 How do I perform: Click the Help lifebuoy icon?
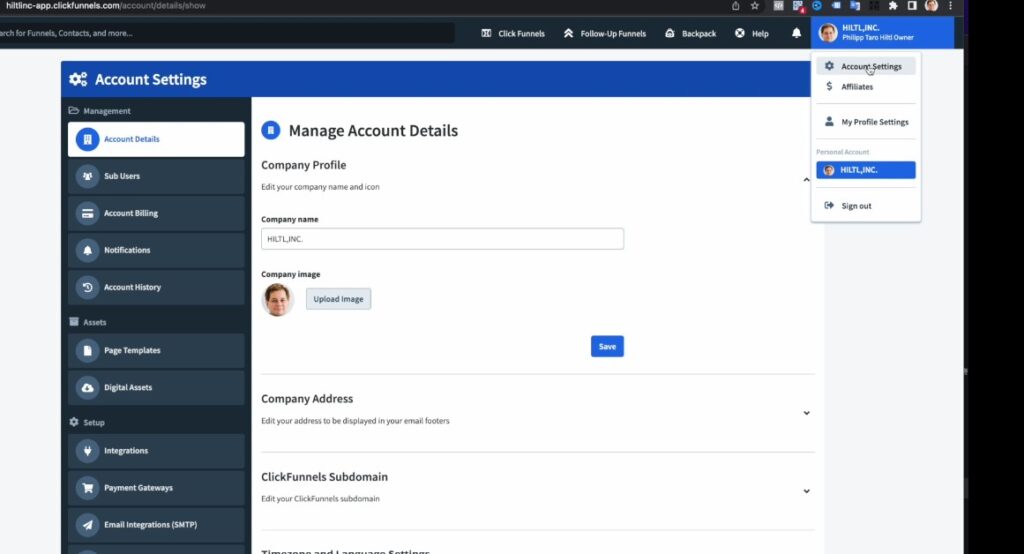click(x=739, y=33)
